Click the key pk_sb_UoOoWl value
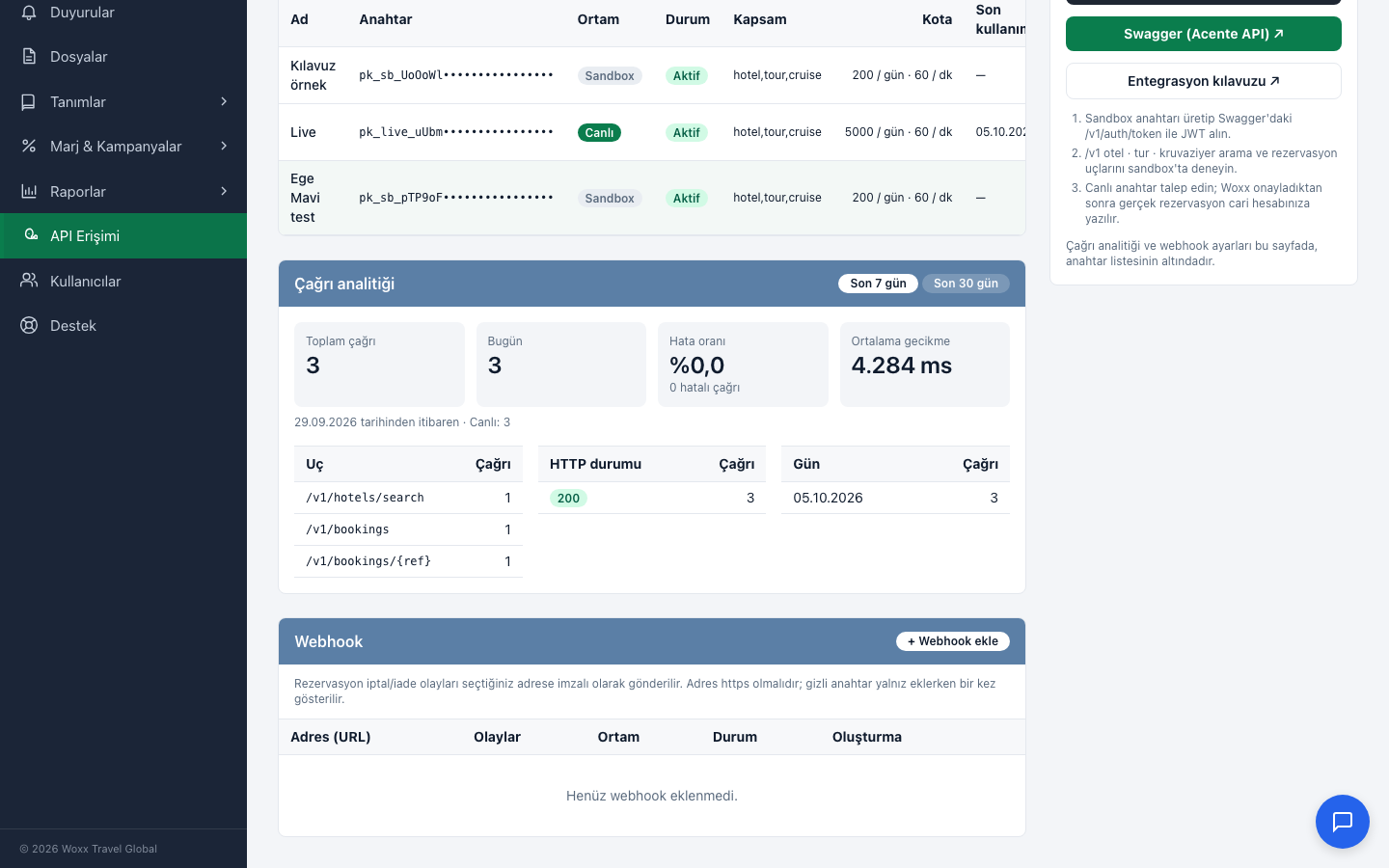 456,75
